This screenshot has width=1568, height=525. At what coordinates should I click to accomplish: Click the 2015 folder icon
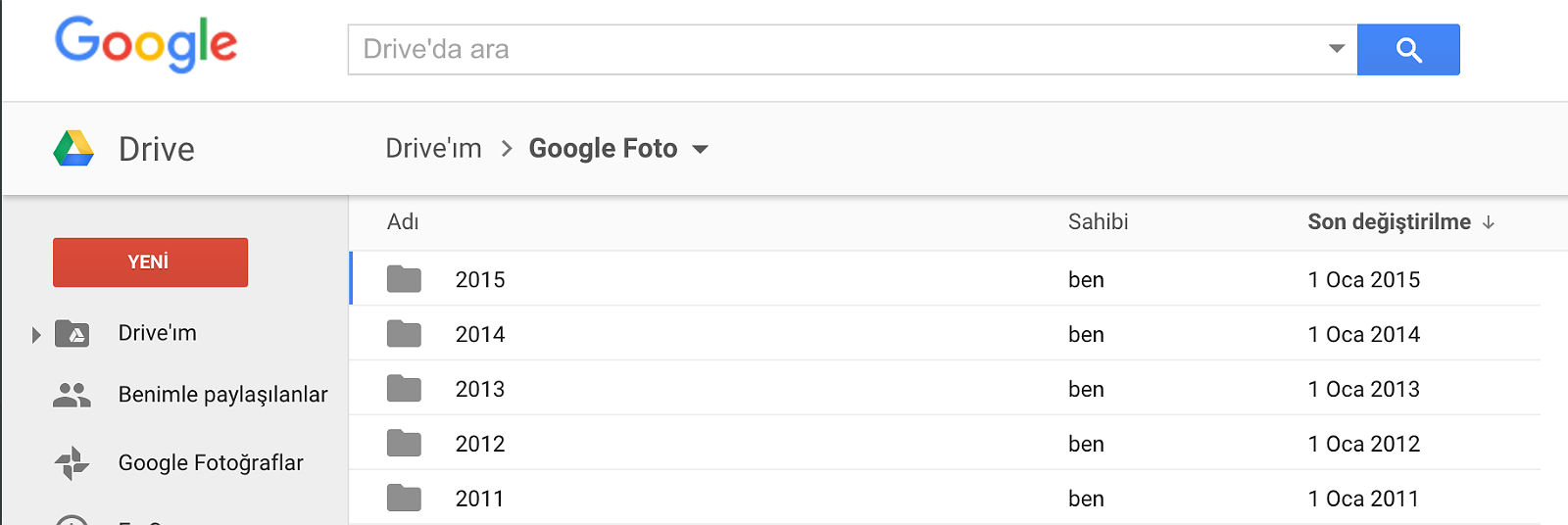(x=404, y=279)
